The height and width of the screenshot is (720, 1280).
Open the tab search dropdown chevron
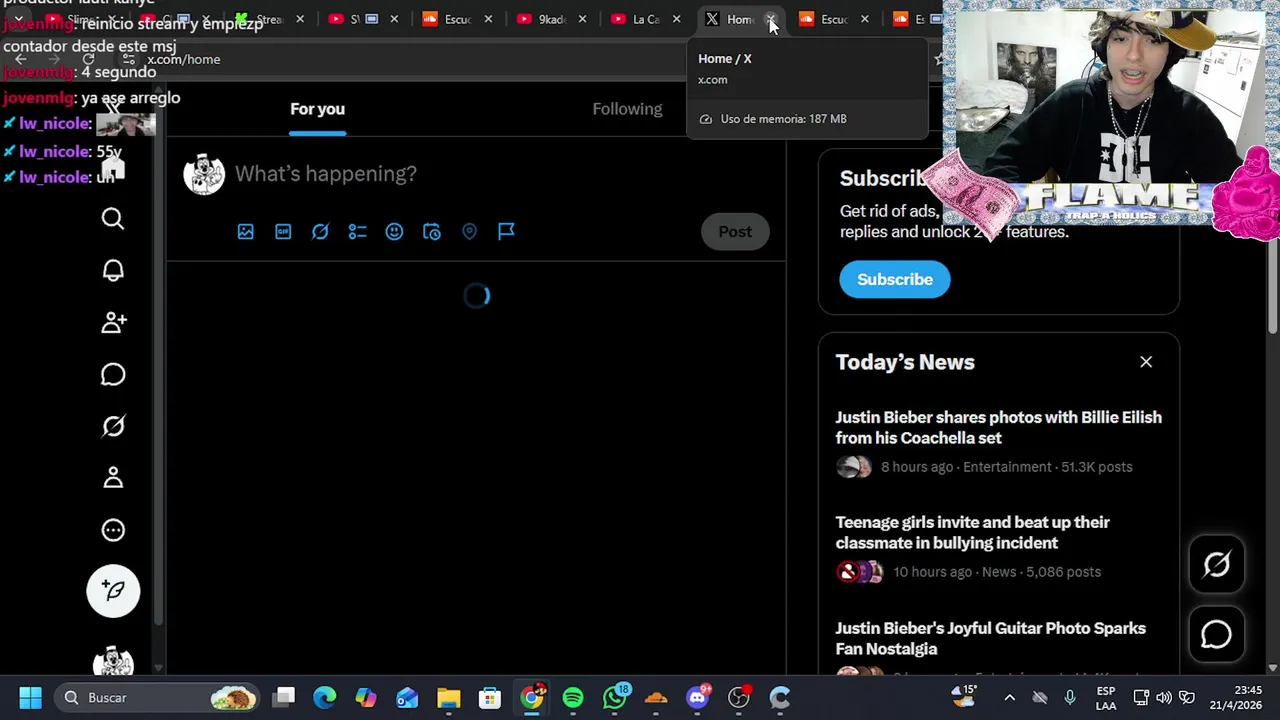[18, 19]
